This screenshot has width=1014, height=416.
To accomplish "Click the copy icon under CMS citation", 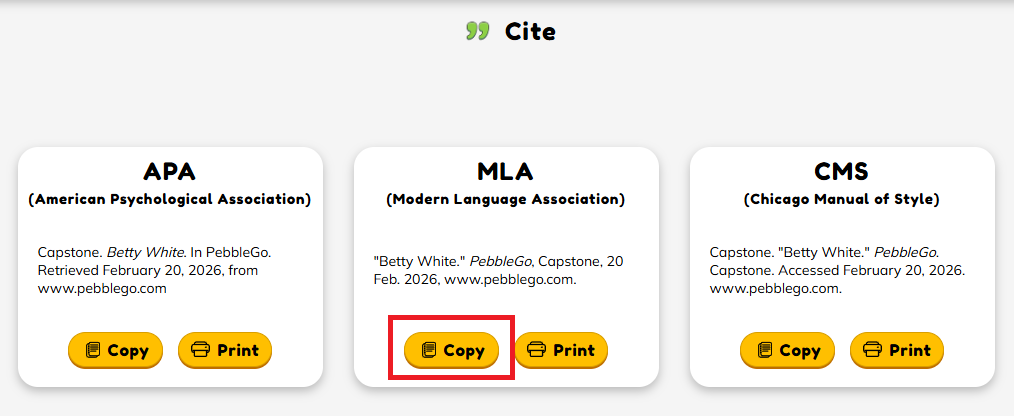I will tap(765, 350).
